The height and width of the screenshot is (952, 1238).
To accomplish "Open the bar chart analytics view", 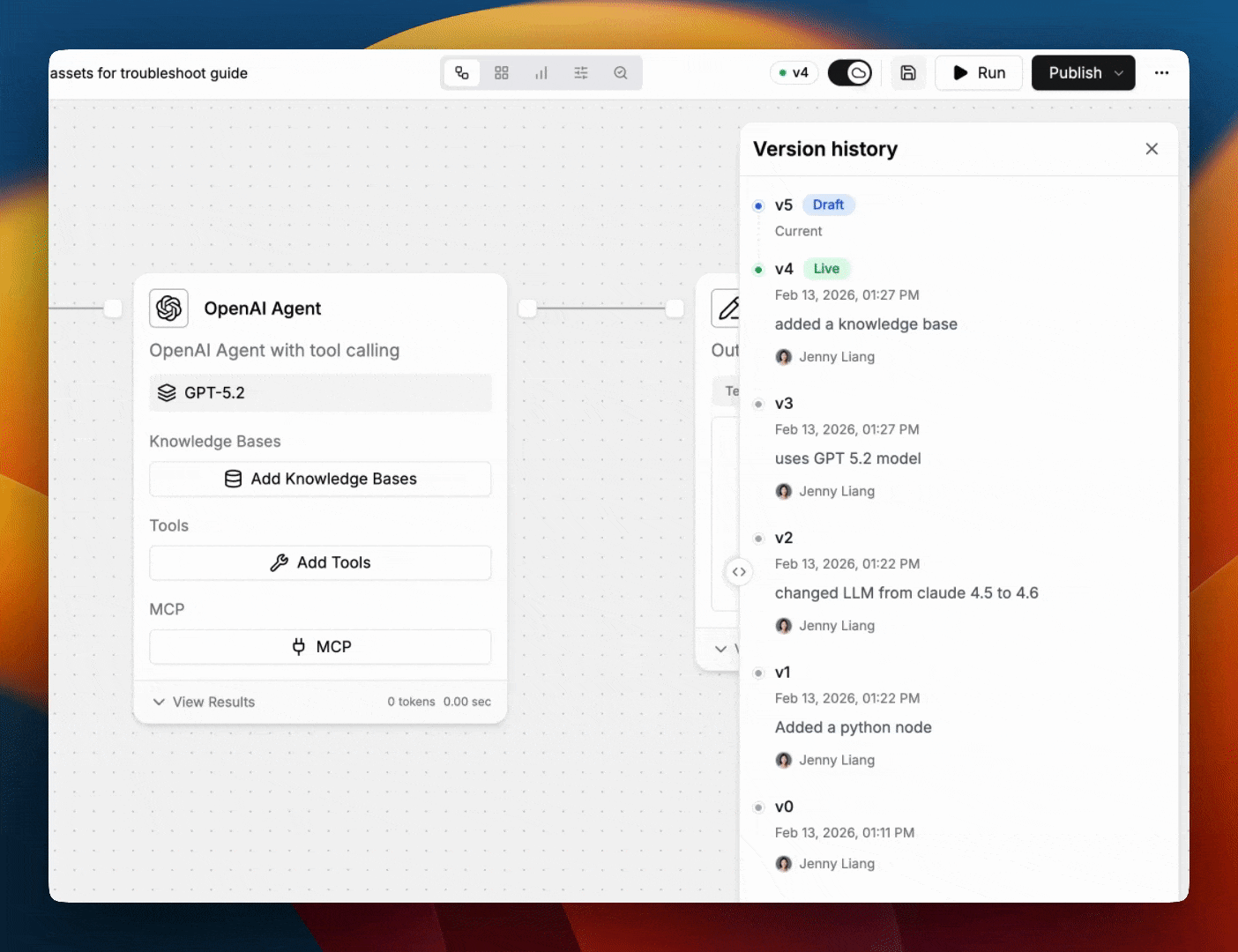I will pos(541,73).
